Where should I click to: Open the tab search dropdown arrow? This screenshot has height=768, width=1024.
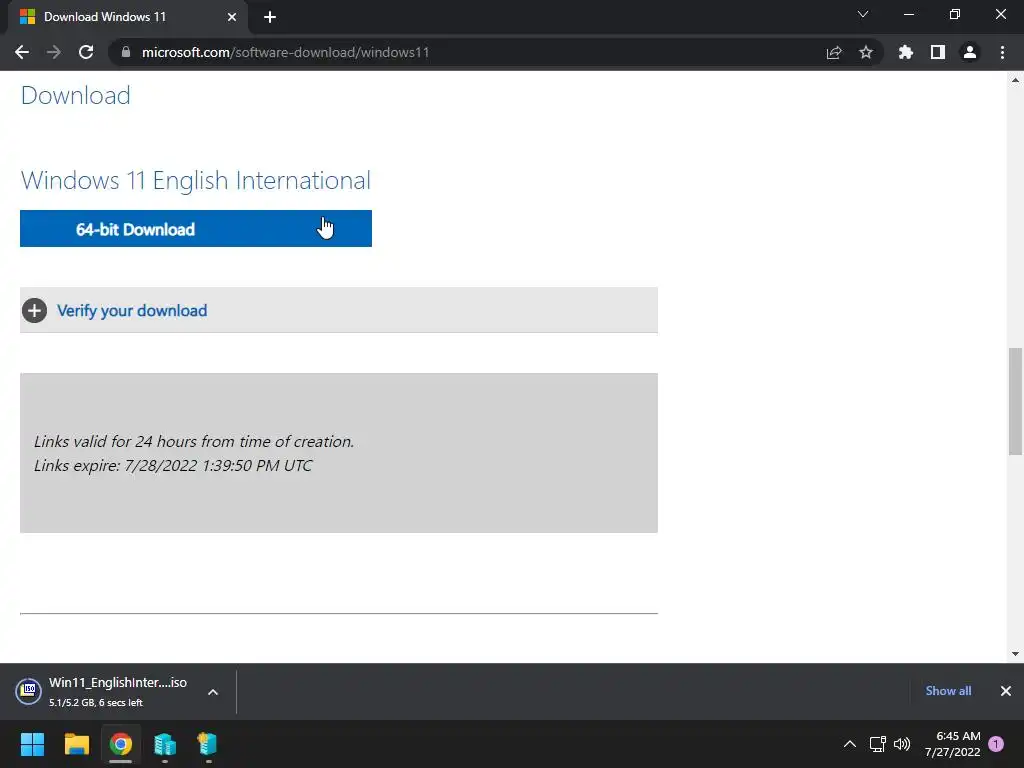(863, 14)
